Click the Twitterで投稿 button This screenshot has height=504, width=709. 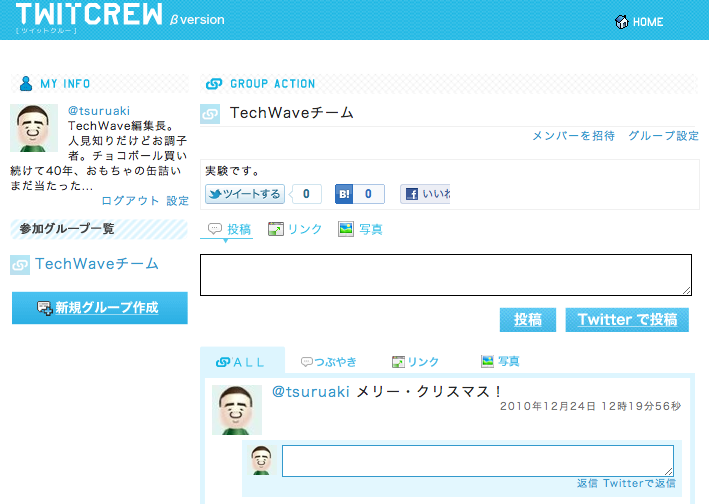pyautogui.click(x=627, y=320)
